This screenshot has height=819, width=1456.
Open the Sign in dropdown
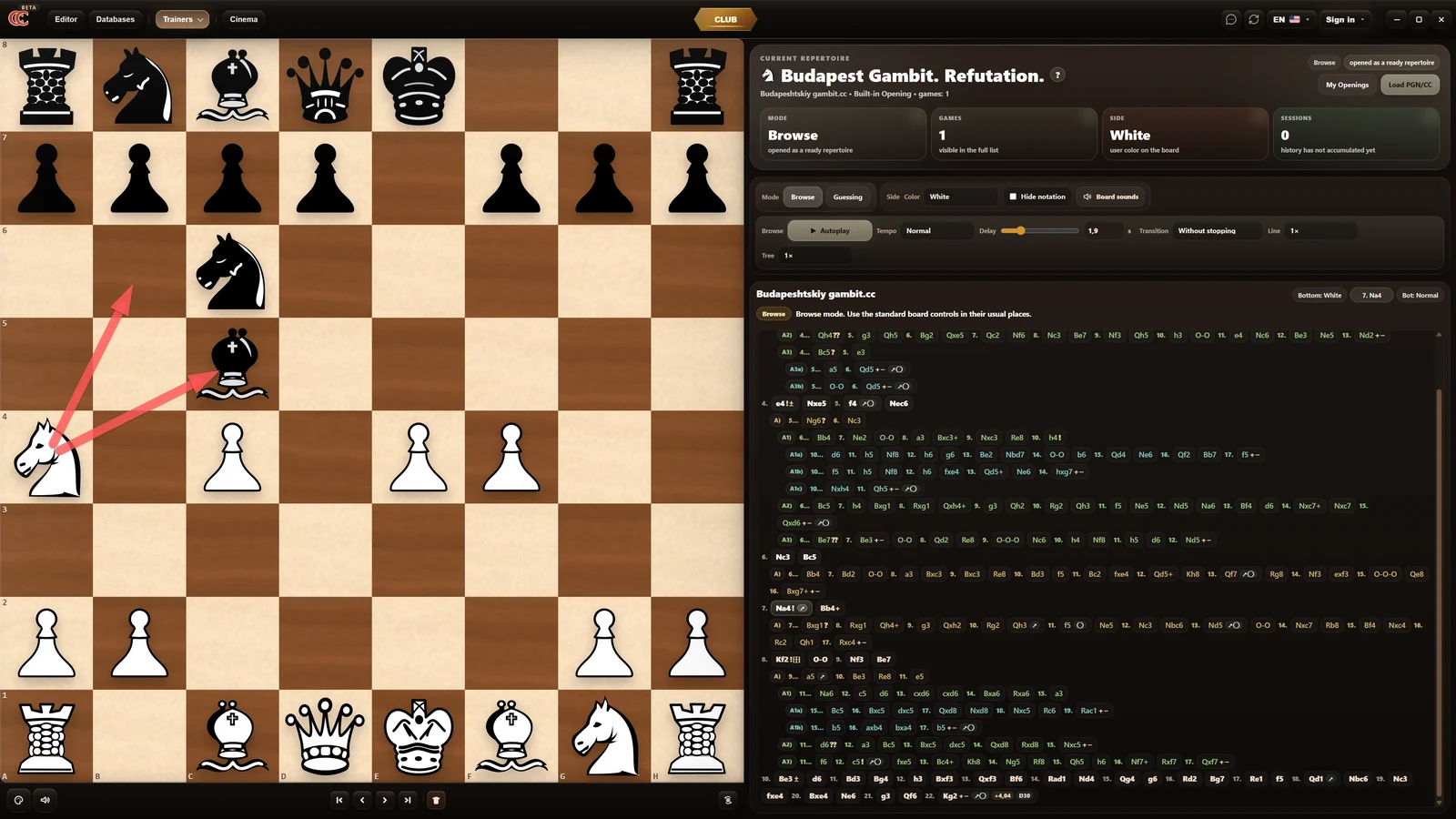1345,19
